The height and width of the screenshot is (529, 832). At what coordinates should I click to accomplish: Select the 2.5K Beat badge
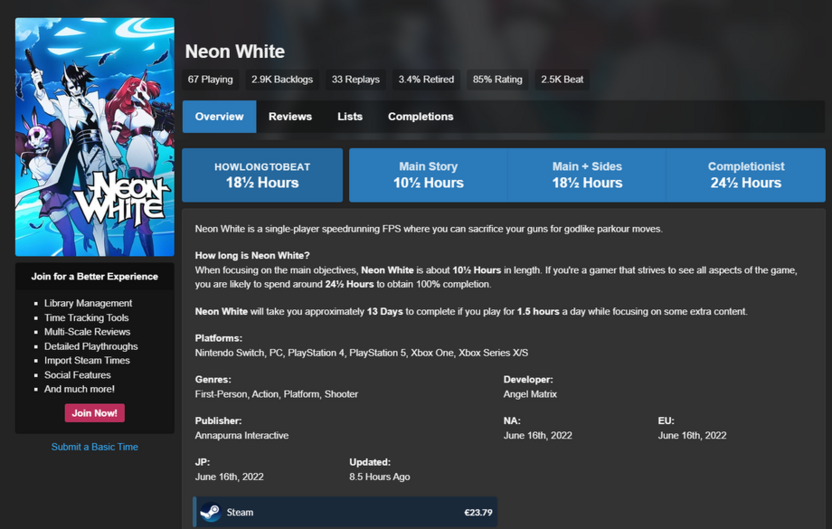(x=562, y=80)
